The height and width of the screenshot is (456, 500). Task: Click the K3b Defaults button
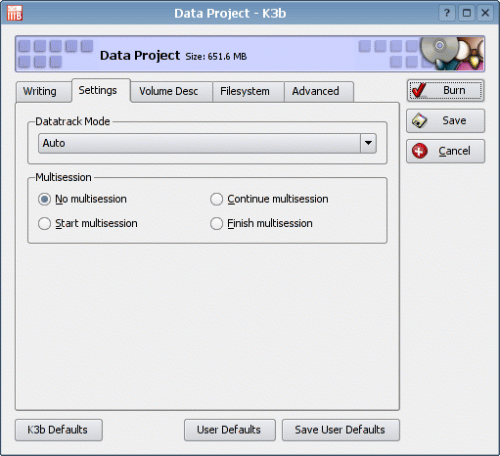(59, 430)
